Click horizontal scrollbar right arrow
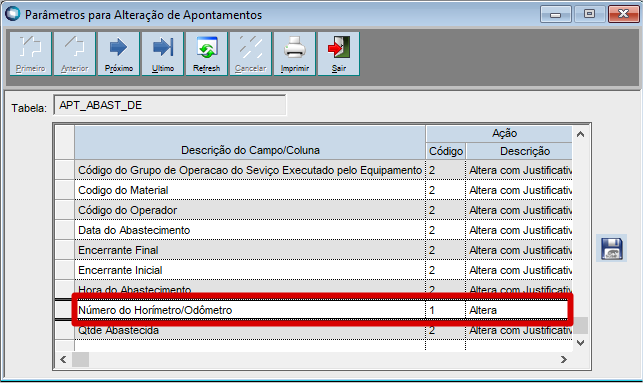The image size is (643, 383). (564, 360)
